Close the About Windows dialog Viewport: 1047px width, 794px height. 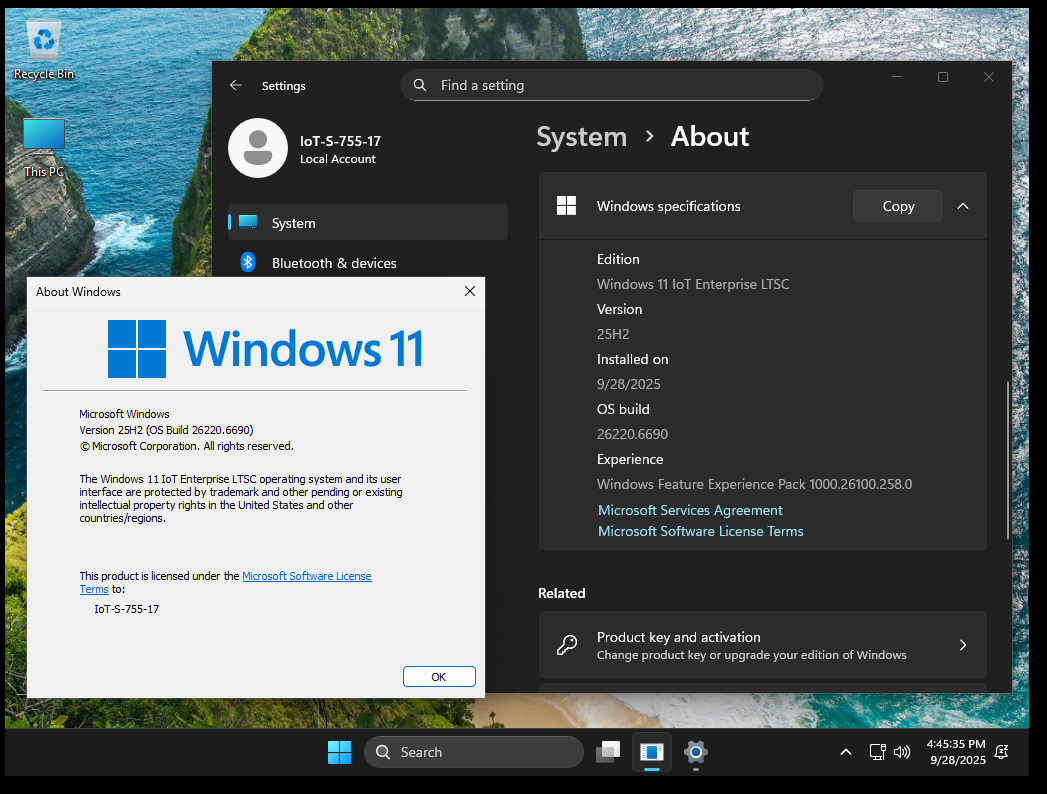pyautogui.click(x=470, y=291)
